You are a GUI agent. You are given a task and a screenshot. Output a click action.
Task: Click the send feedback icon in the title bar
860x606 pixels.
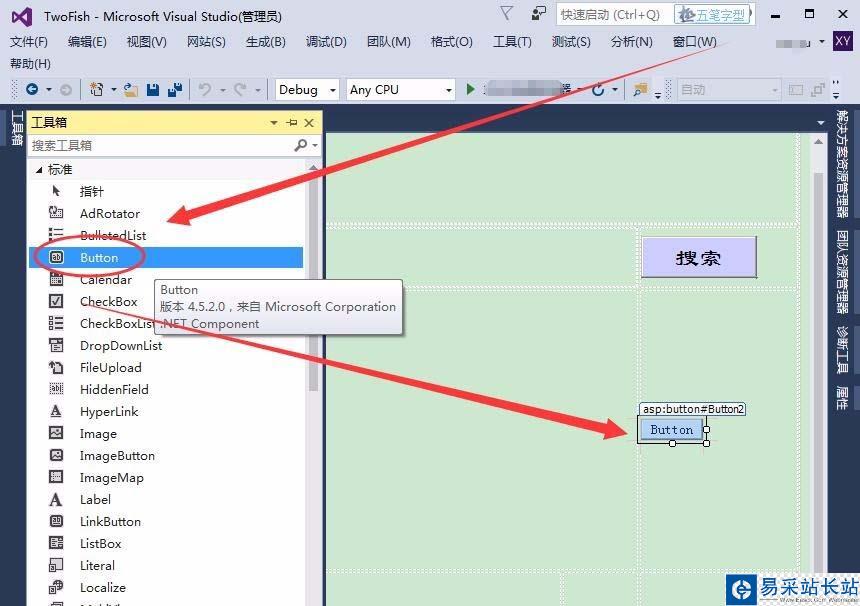(x=539, y=13)
